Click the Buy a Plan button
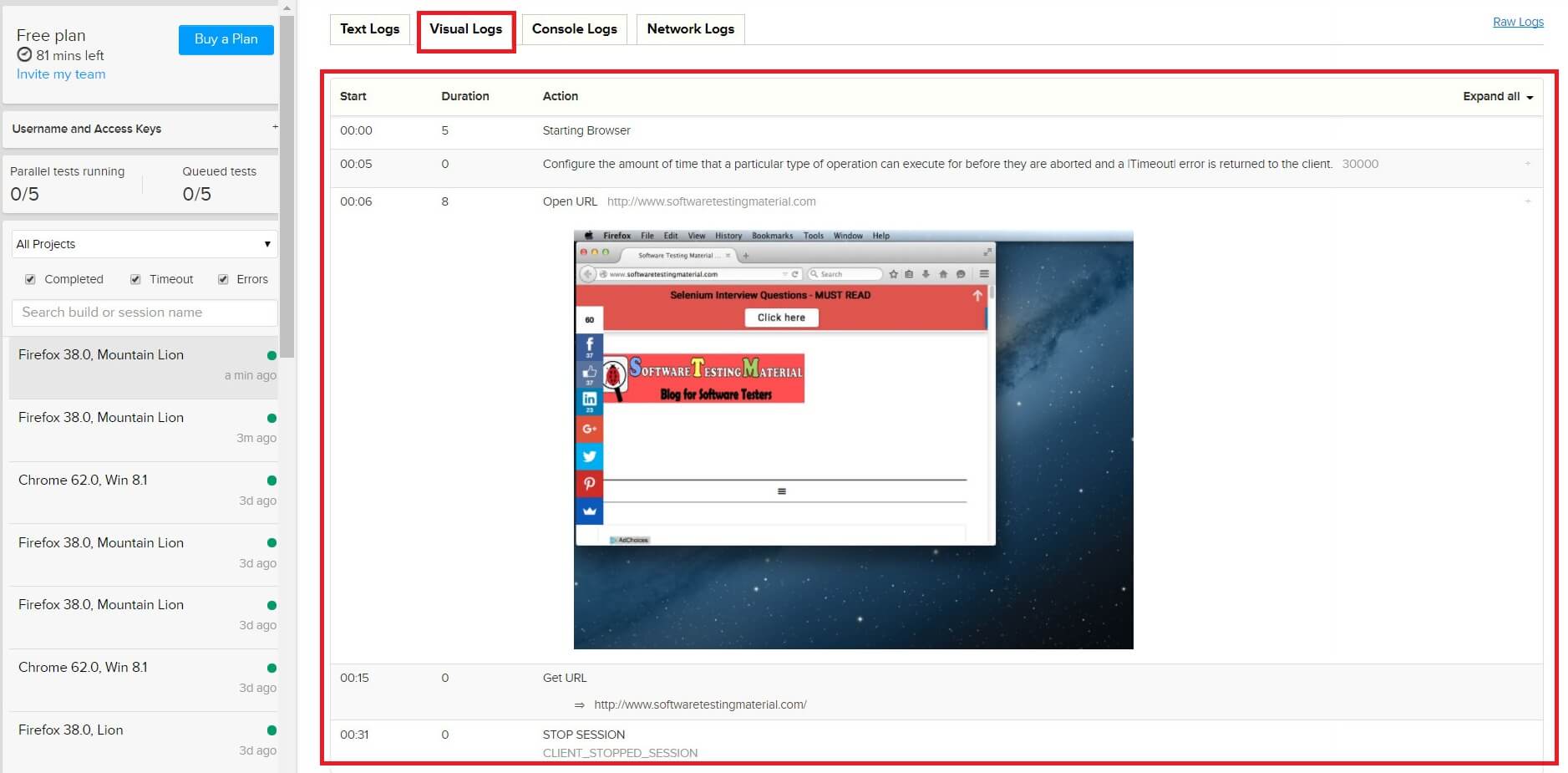Viewport: 1568px width, 773px height. (226, 39)
